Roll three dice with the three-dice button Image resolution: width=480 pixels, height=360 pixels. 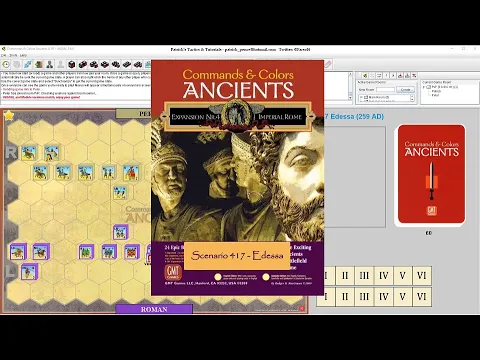click(94, 64)
